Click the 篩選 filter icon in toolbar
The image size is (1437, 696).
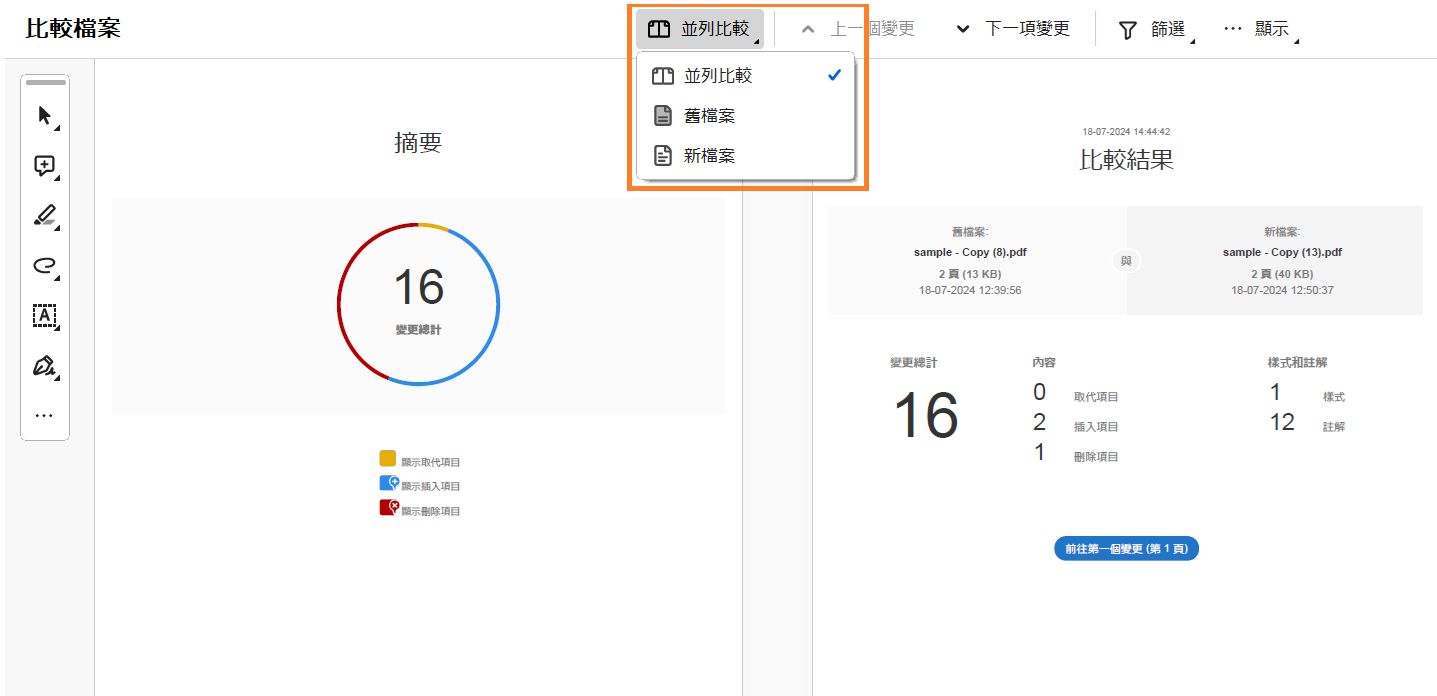(x=1128, y=28)
